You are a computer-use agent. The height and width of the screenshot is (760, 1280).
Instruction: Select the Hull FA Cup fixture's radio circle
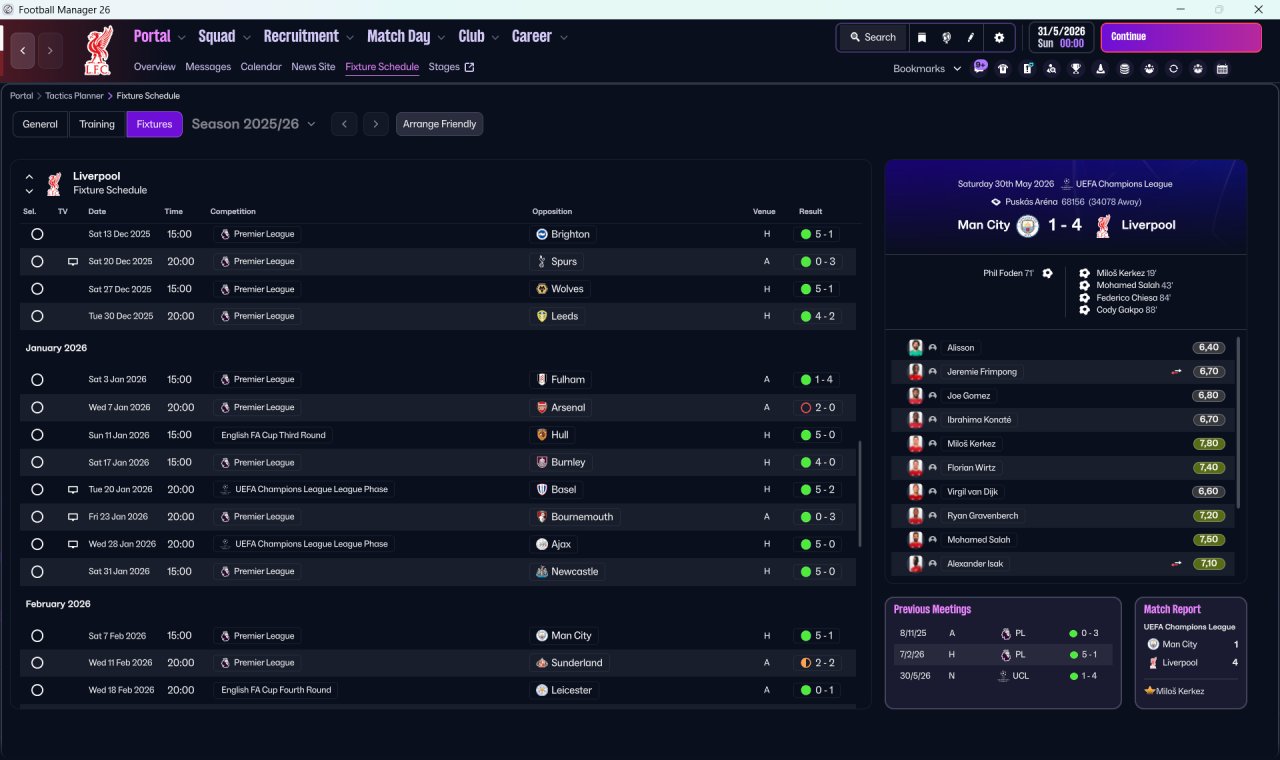(x=37, y=435)
